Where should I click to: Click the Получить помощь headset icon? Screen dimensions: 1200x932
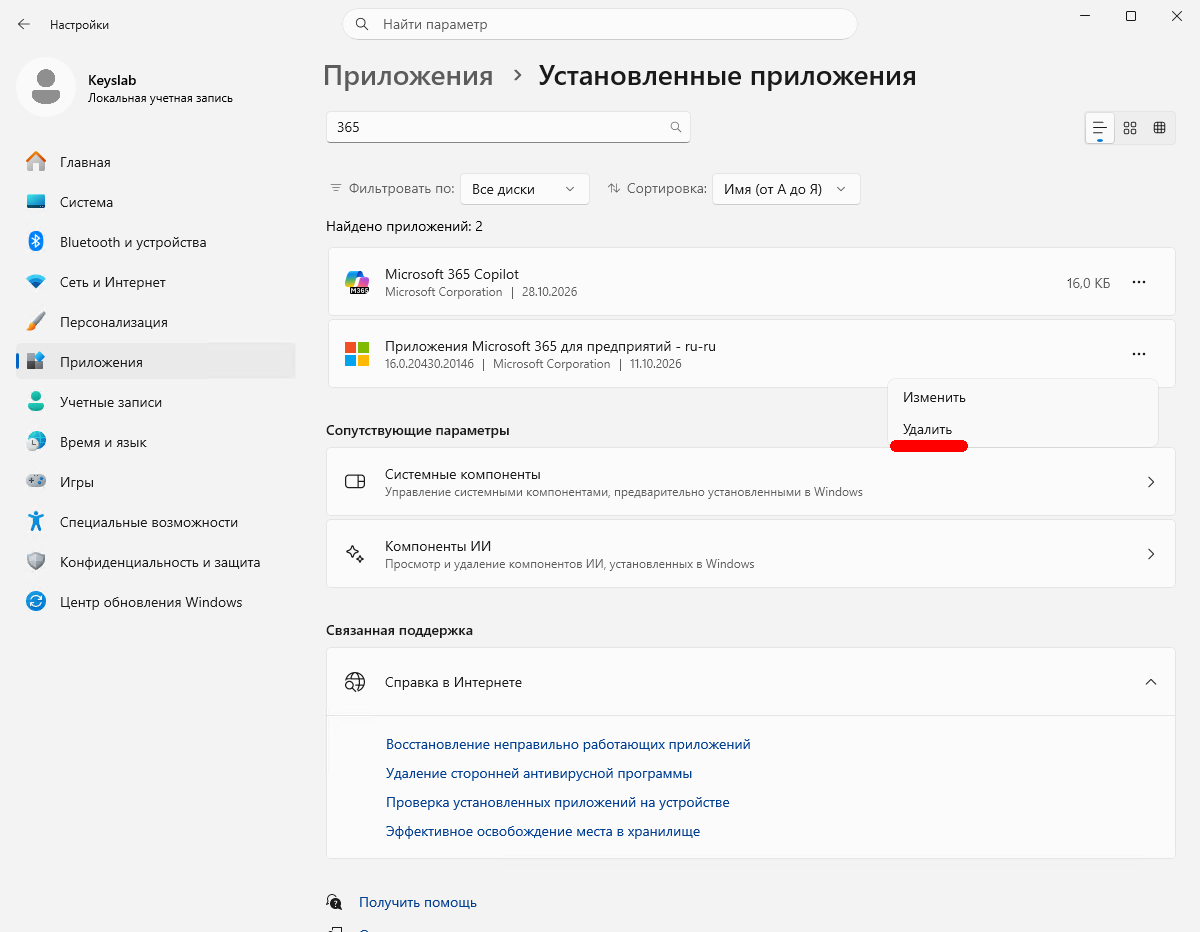click(334, 902)
